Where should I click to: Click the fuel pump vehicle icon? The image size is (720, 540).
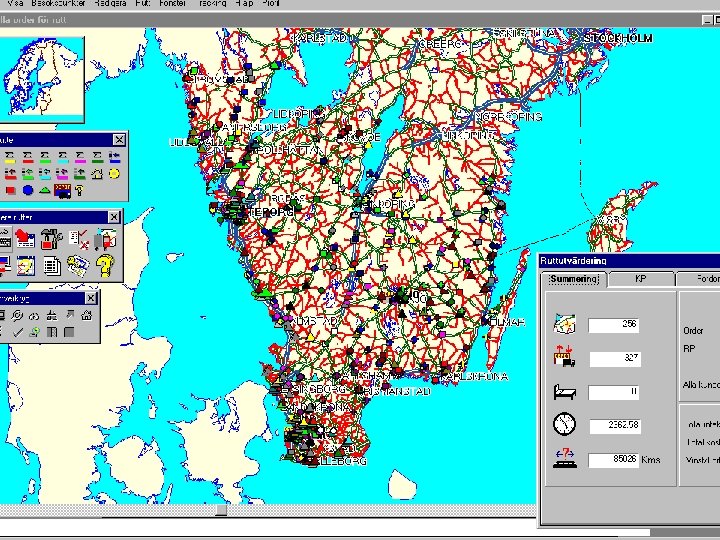click(x=105, y=239)
